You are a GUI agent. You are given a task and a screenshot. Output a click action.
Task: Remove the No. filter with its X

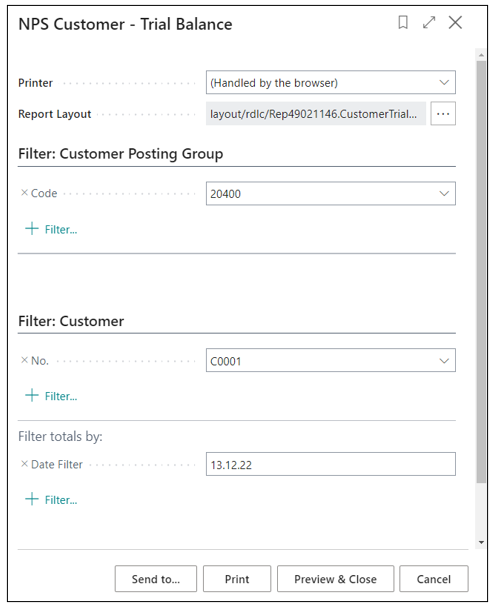point(24,360)
